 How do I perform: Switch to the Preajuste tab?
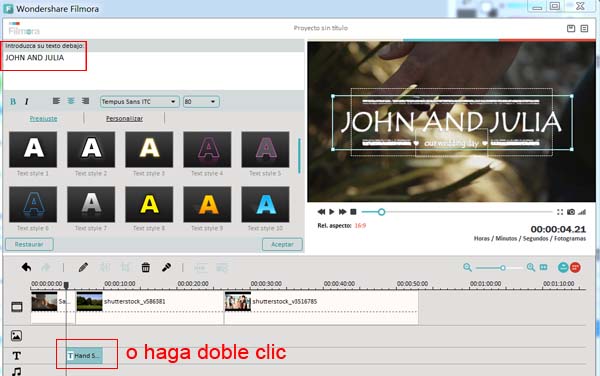43,119
